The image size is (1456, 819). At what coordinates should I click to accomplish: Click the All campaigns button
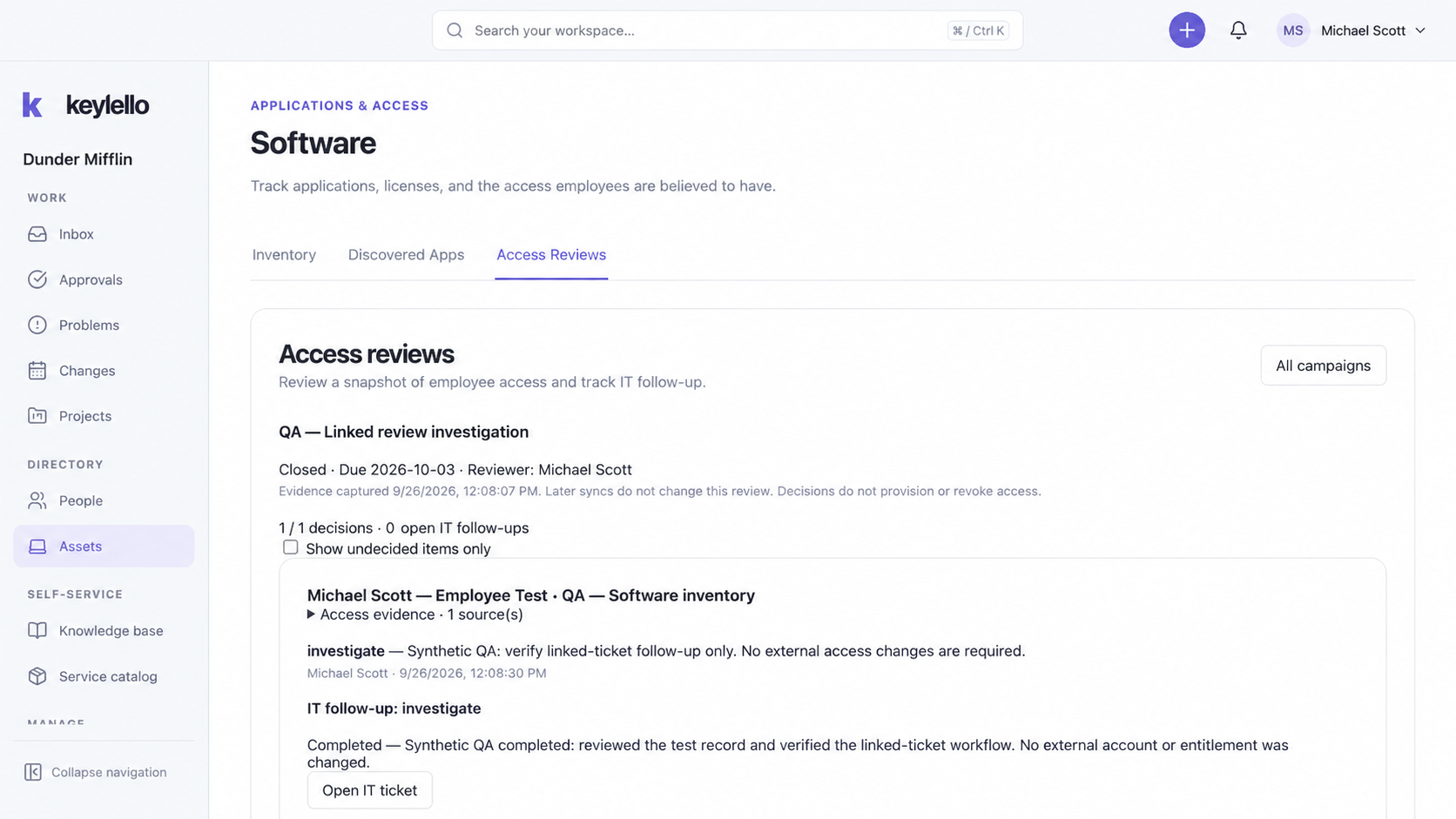point(1323,366)
